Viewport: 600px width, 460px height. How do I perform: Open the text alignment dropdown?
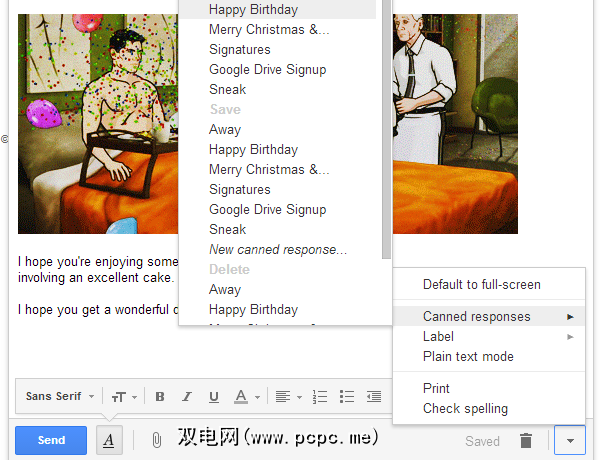click(x=289, y=396)
